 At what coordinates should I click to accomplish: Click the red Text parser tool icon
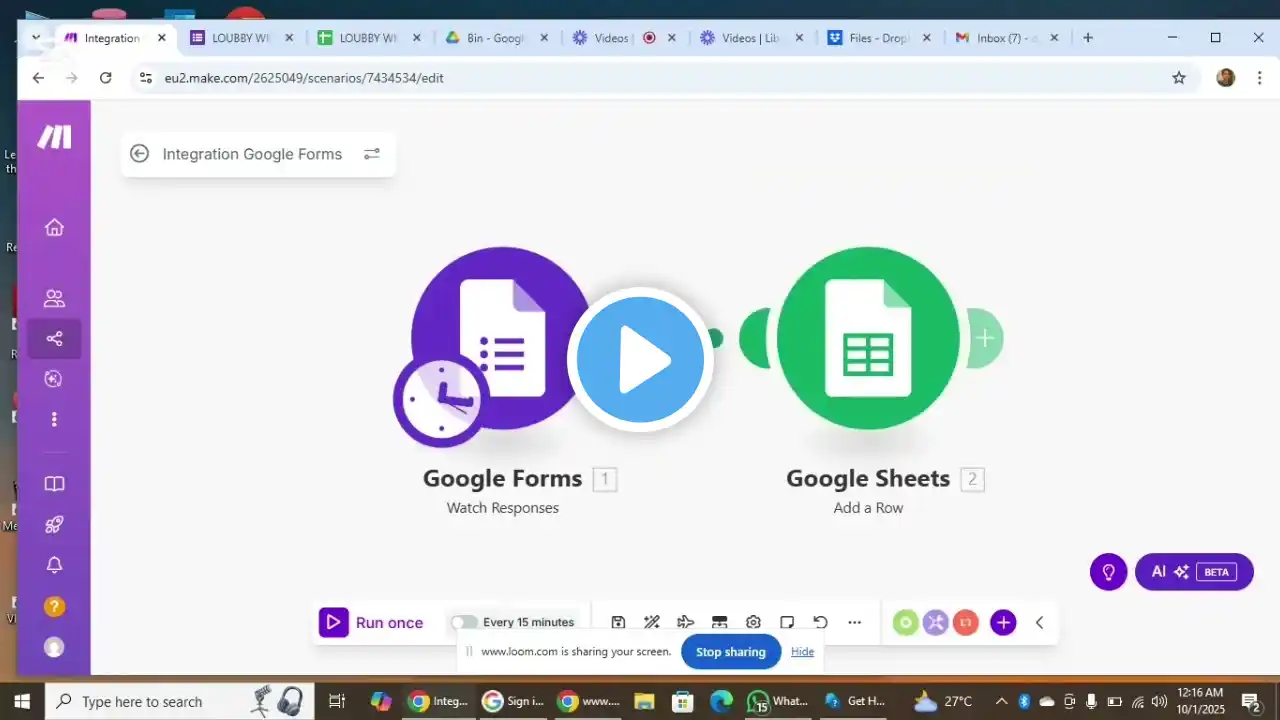point(965,623)
